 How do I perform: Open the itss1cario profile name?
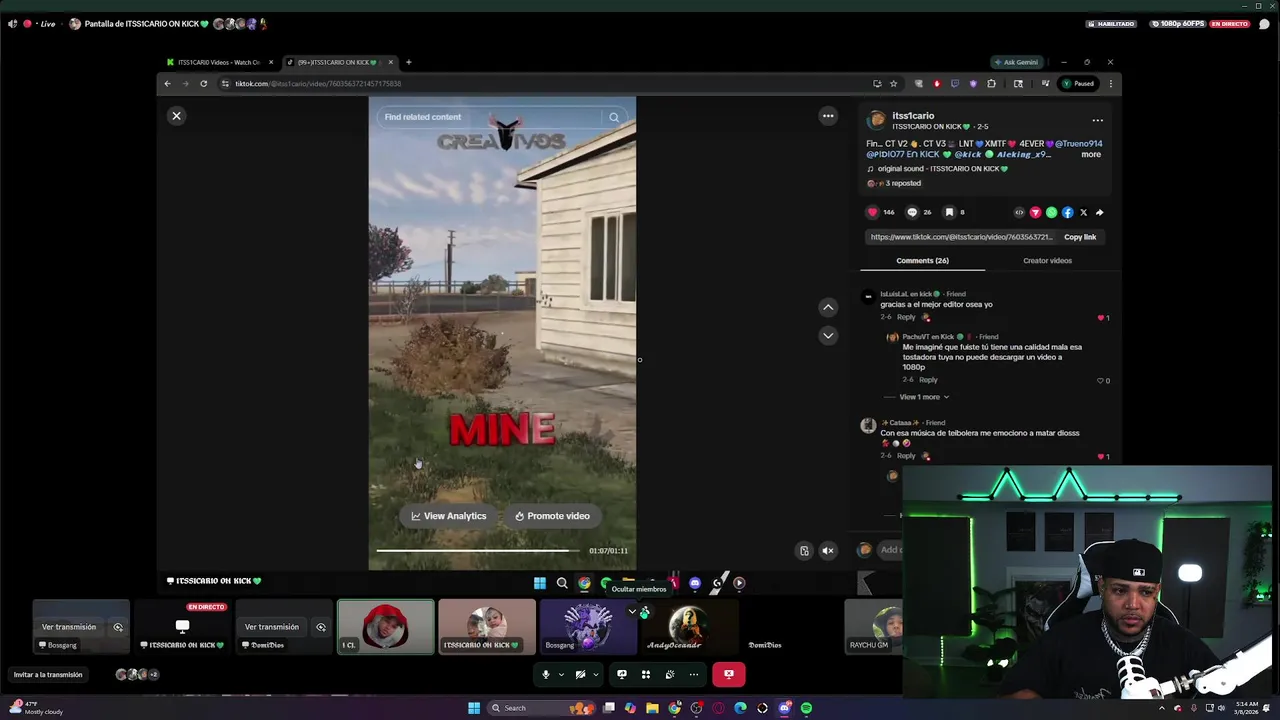tap(912, 116)
